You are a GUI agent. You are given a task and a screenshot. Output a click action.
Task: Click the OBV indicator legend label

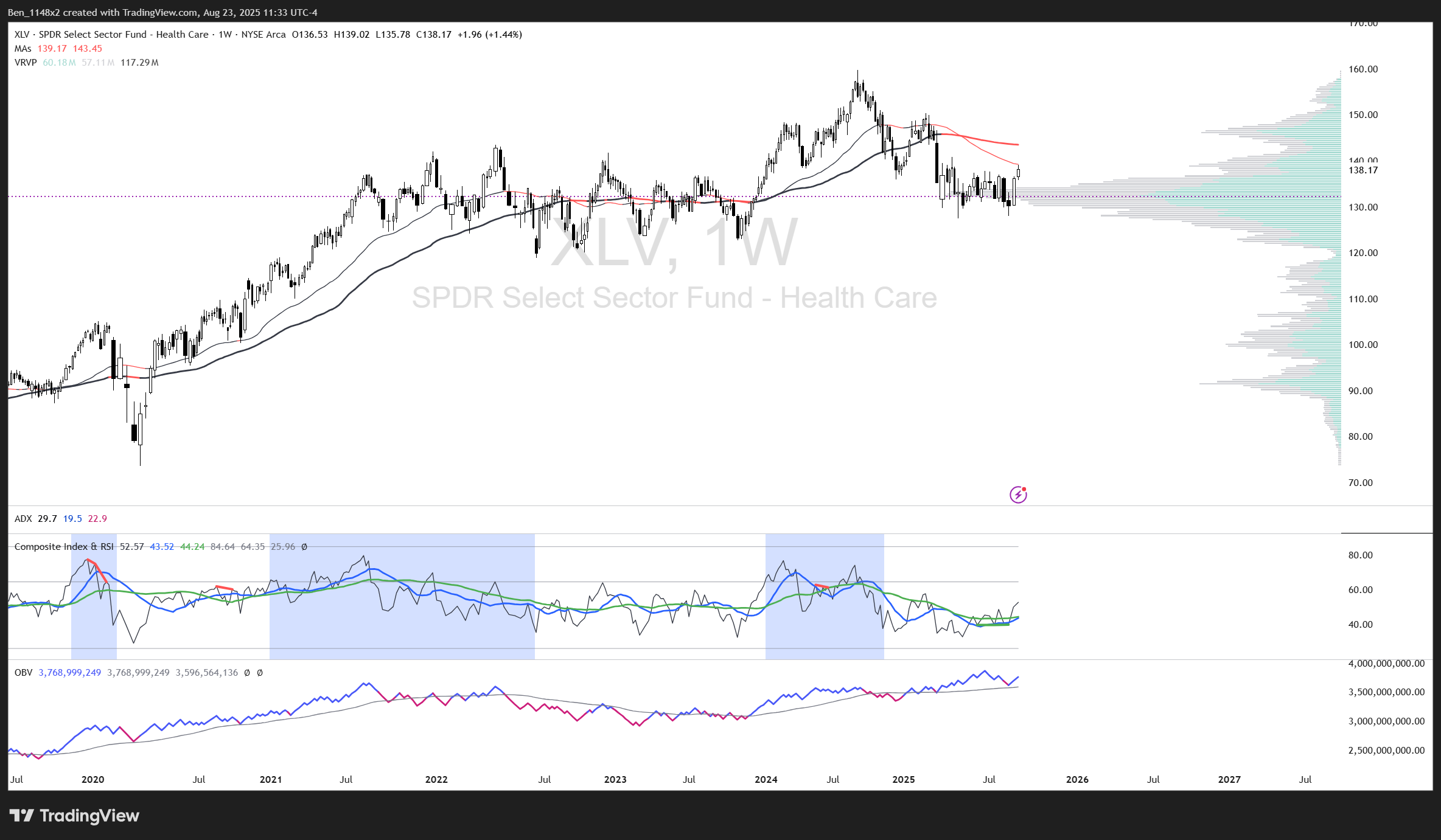(x=23, y=673)
